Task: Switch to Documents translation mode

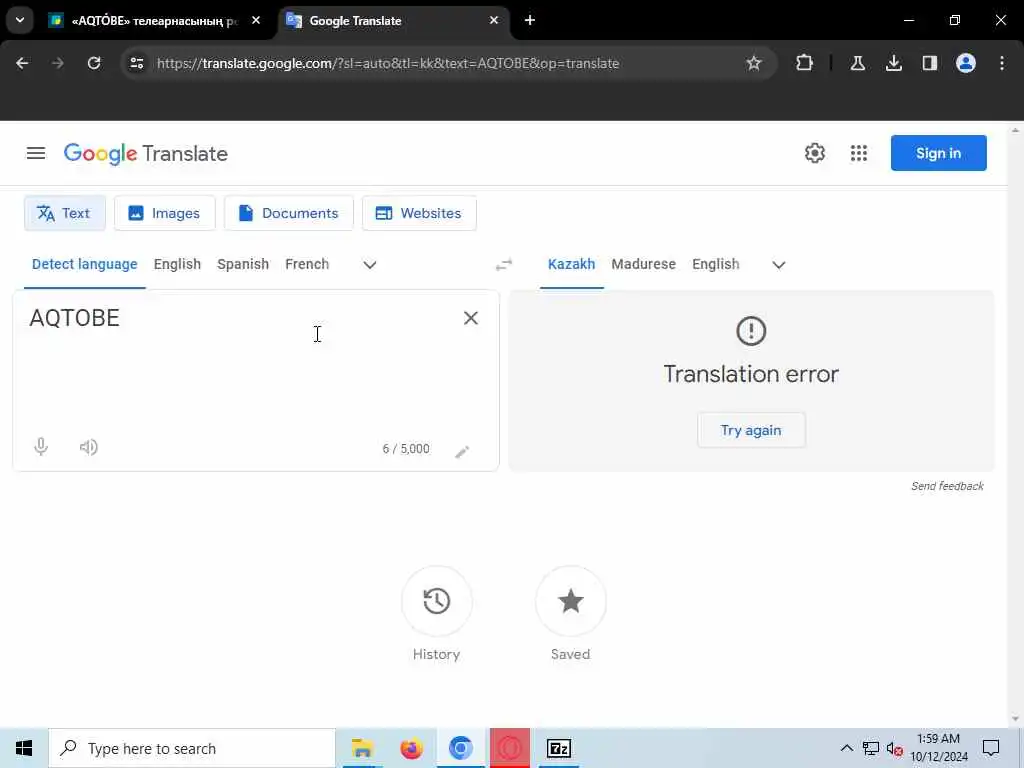Action: (x=289, y=213)
